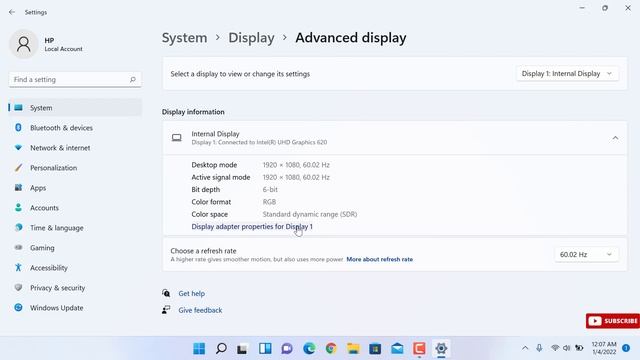Viewport: 640px width, 360px height.
Task: Select System in the sidebar
Action: (75, 108)
